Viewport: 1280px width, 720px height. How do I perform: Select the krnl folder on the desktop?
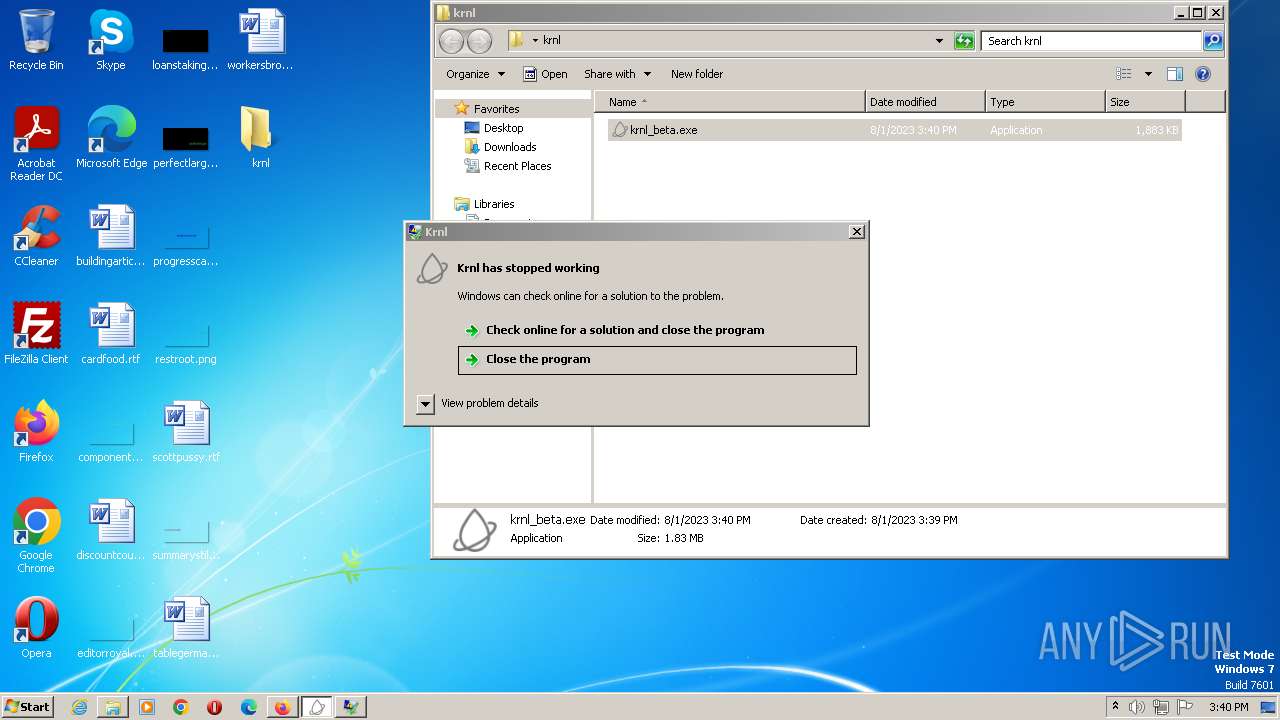pos(260,138)
